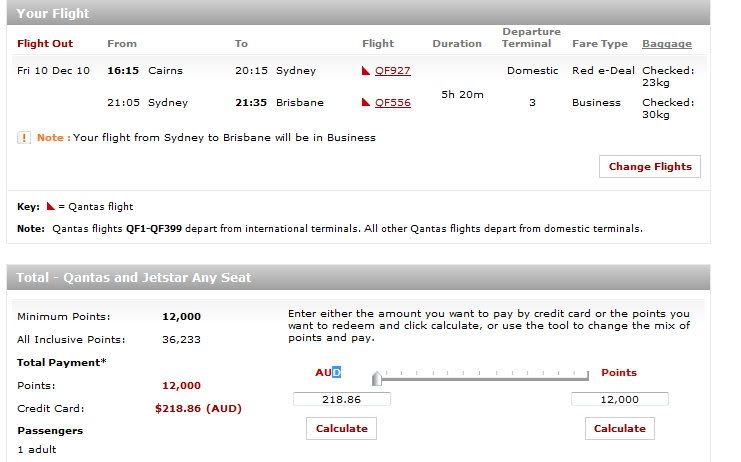The height and width of the screenshot is (462, 741).
Task: Click 'Checked: 23kg' baggage allowance
Action: pos(668,77)
